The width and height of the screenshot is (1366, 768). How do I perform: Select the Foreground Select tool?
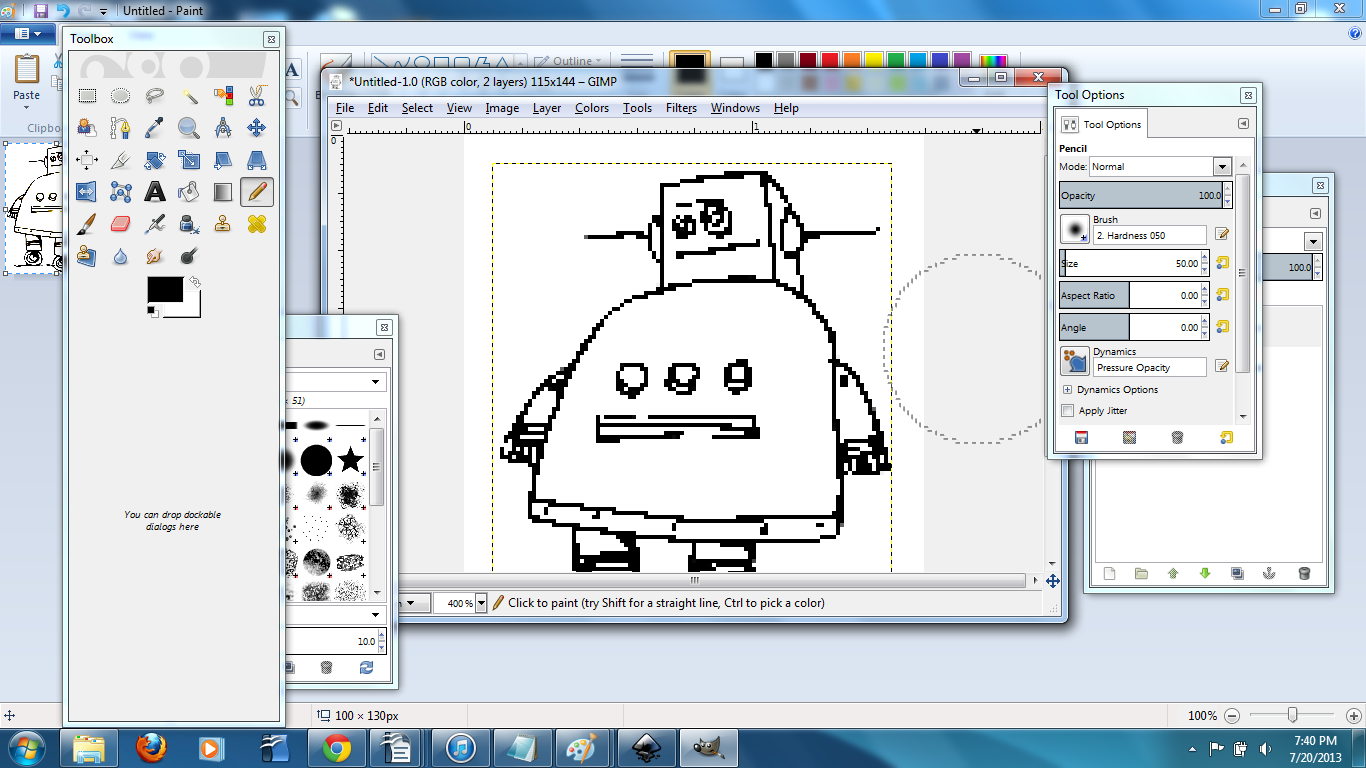[87, 128]
